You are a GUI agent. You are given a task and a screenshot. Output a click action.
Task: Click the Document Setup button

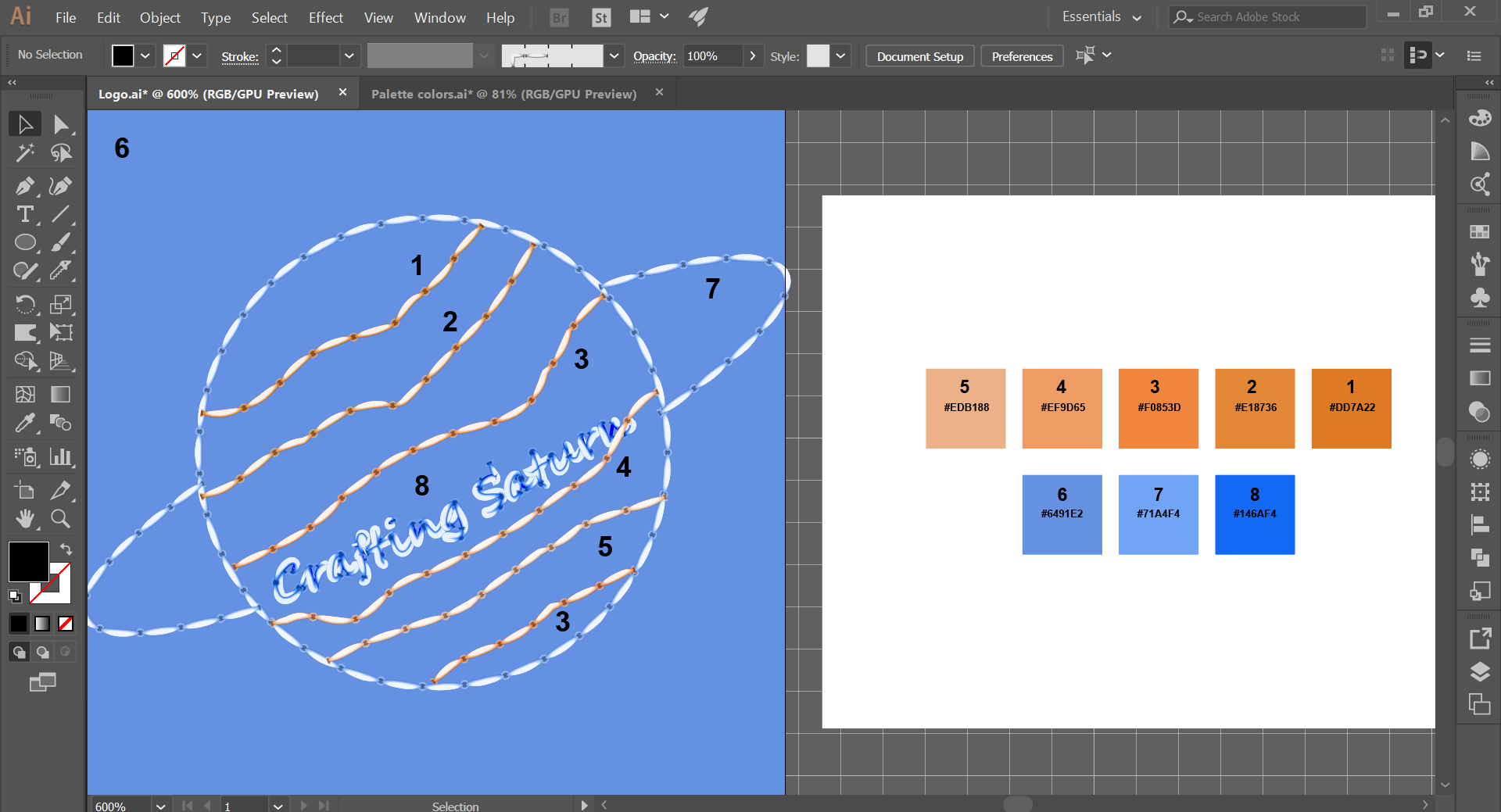(x=920, y=56)
